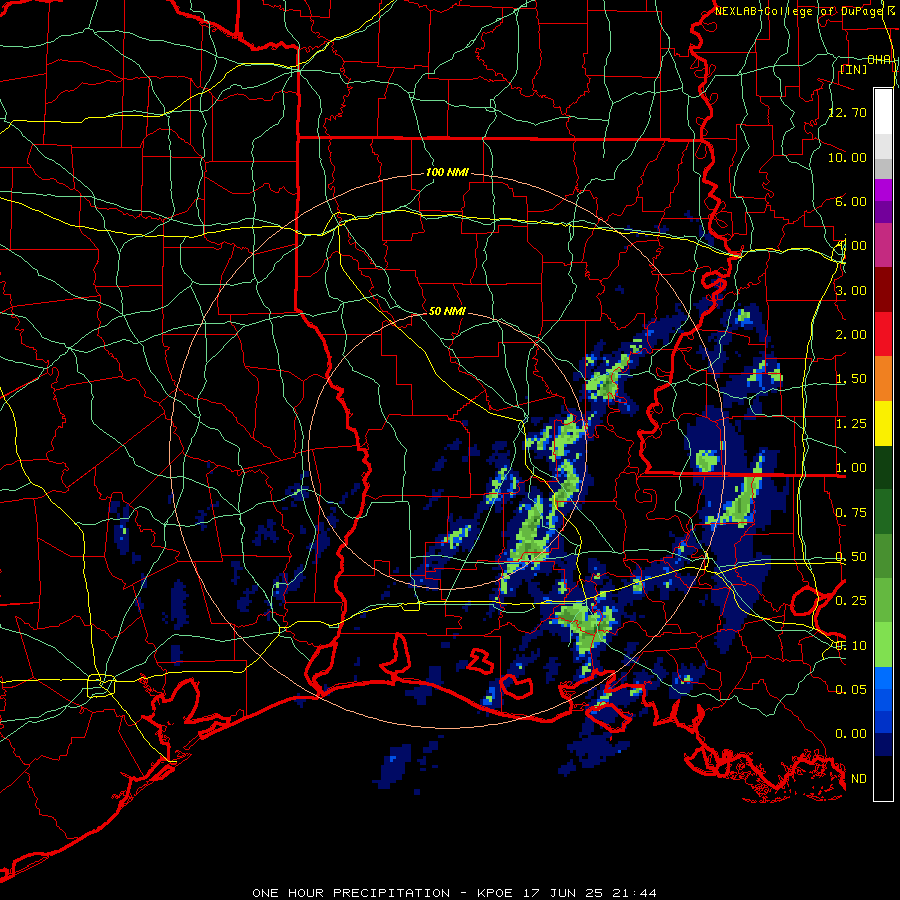Screen dimensions: 900x900
Task: Click the 10.00 legend value
Action: [x=847, y=157]
